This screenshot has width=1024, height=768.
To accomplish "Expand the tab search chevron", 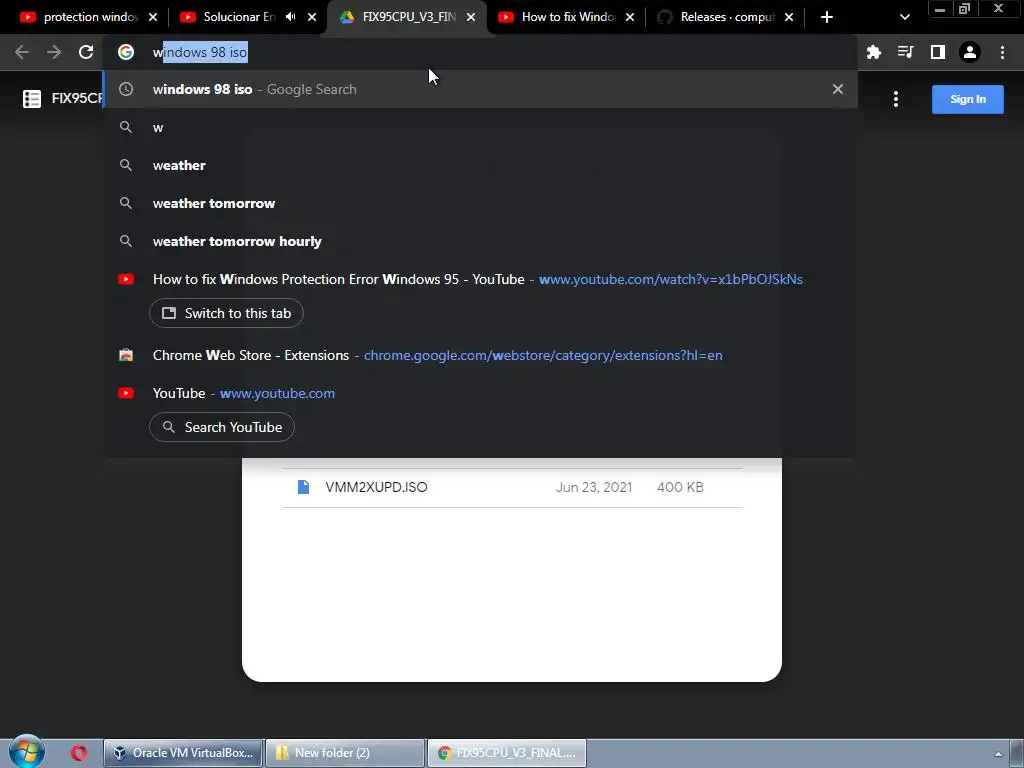I will click(x=904, y=17).
